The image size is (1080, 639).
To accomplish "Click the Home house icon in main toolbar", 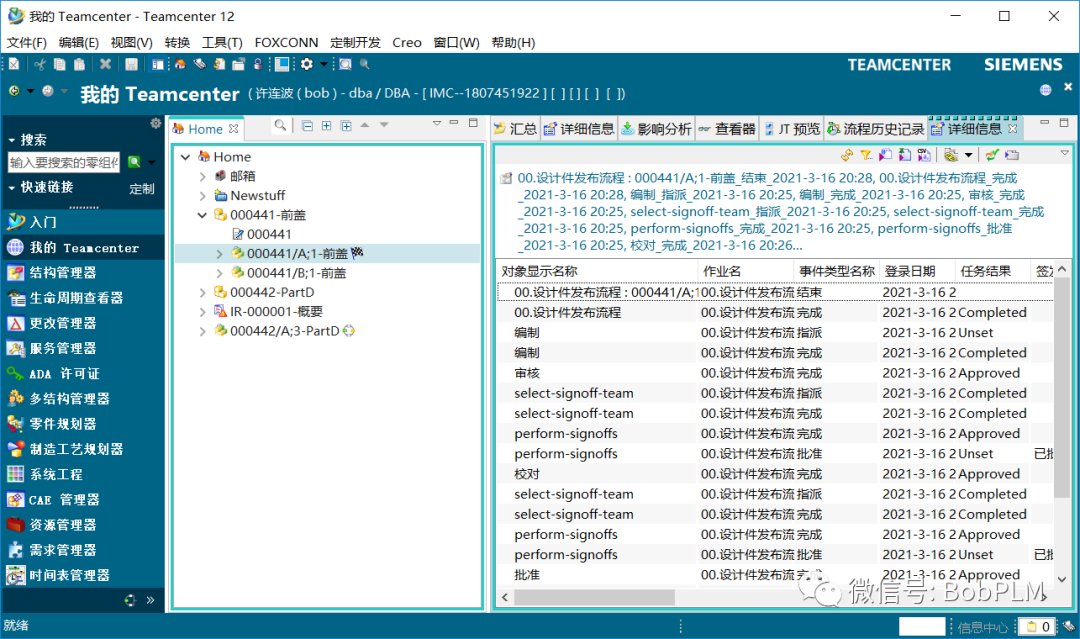I will click(x=180, y=64).
